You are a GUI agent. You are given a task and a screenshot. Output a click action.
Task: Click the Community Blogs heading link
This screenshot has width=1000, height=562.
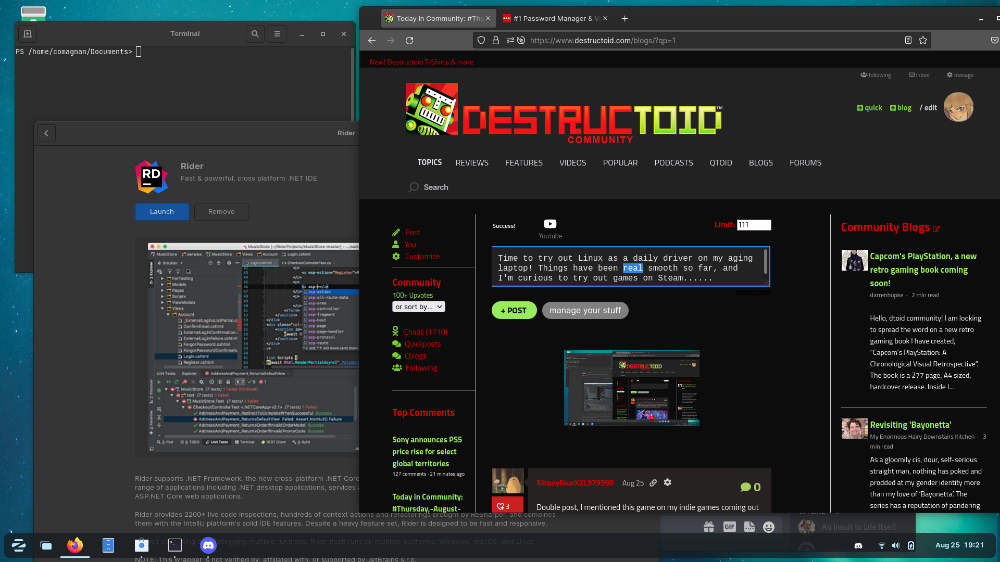click(x=890, y=227)
